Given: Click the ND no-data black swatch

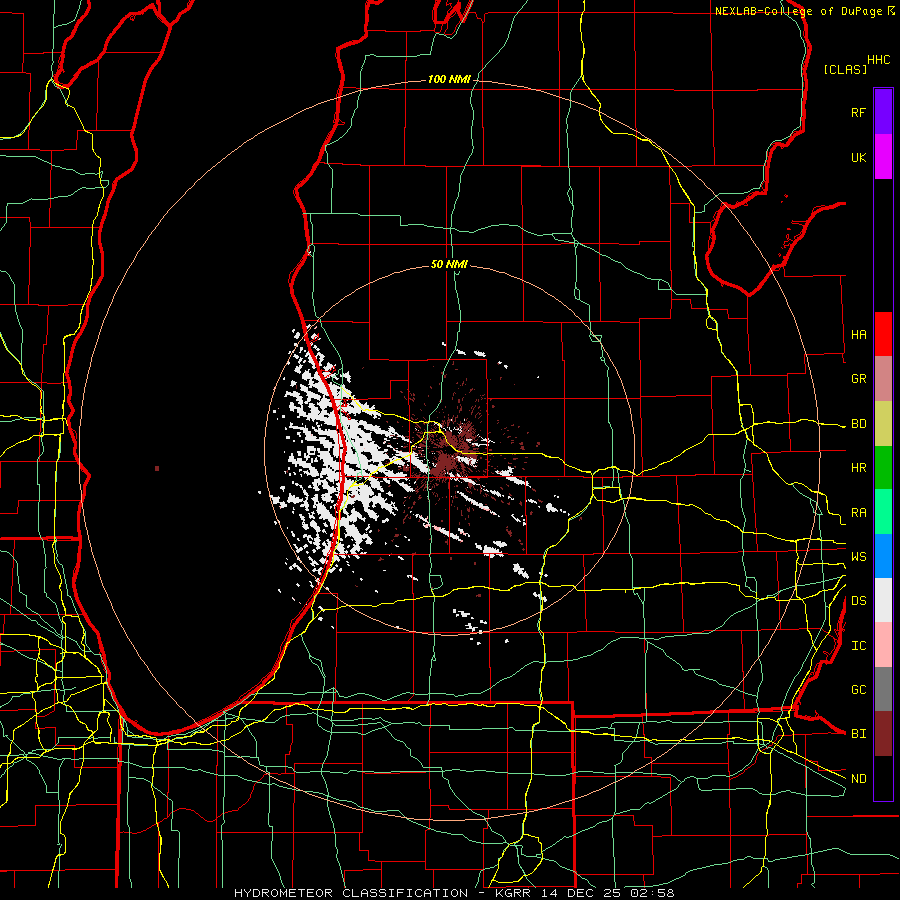Looking at the screenshot, I should click(883, 778).
